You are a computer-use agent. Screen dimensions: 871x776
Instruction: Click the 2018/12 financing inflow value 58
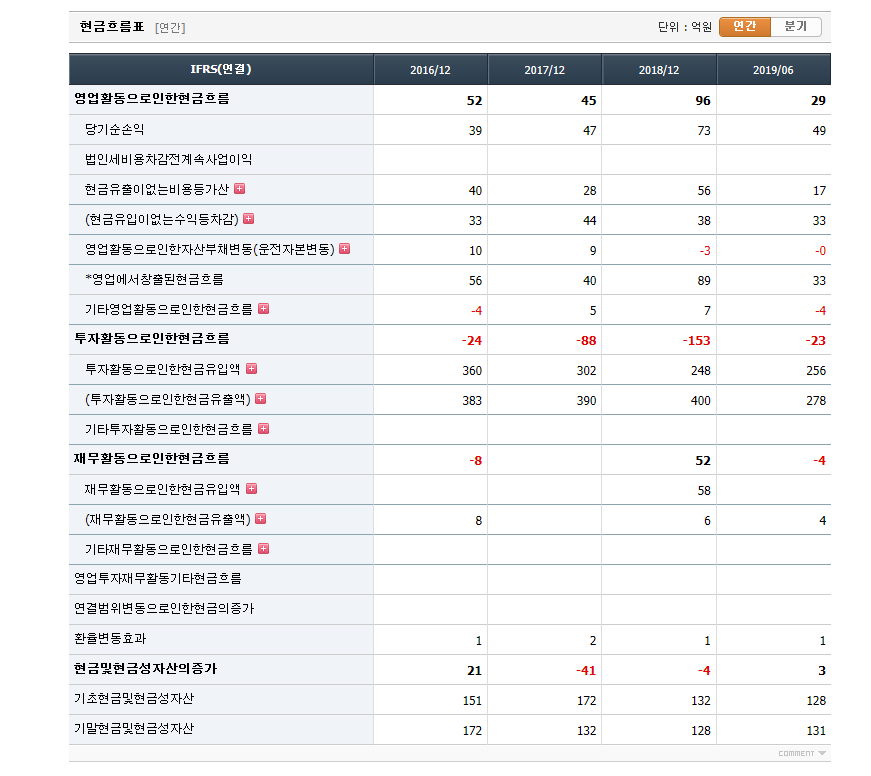pyautogui.click(x=704, y=490)
